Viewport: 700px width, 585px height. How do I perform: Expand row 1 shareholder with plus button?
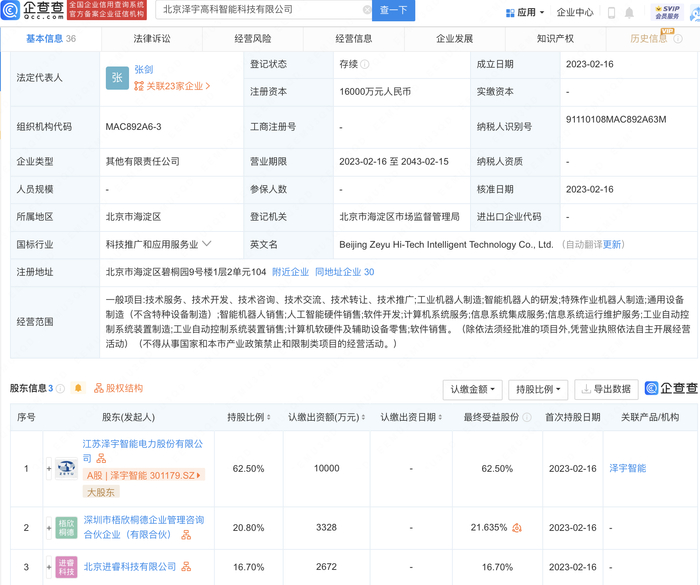48,468
